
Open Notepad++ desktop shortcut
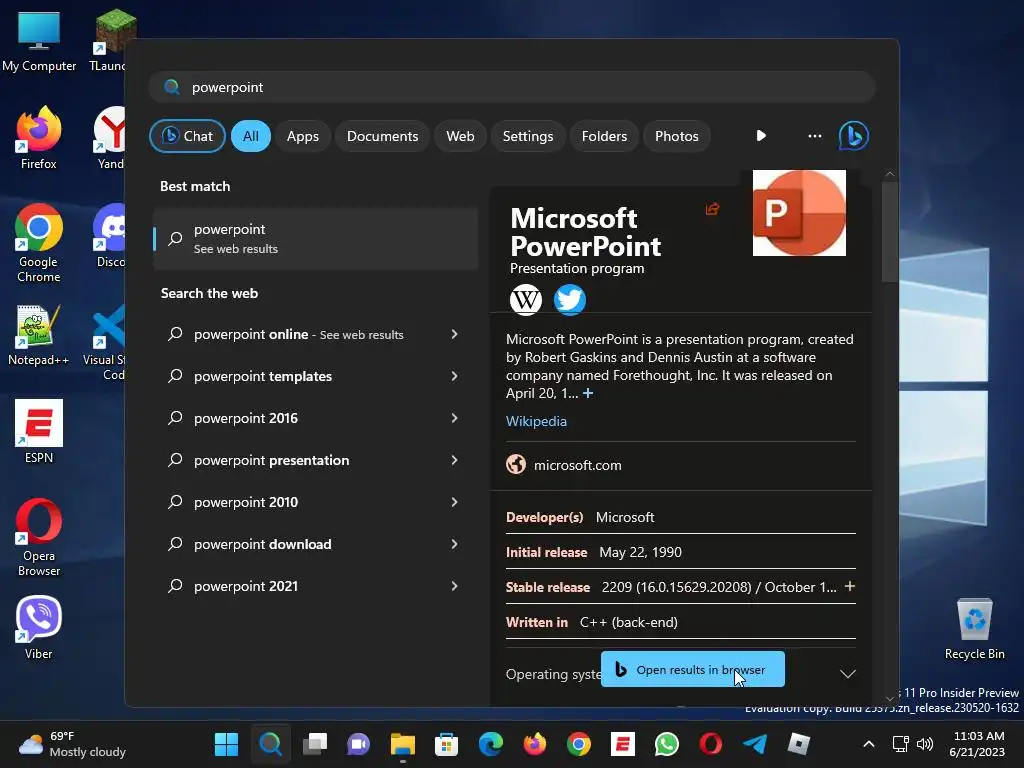click(39, 334)
